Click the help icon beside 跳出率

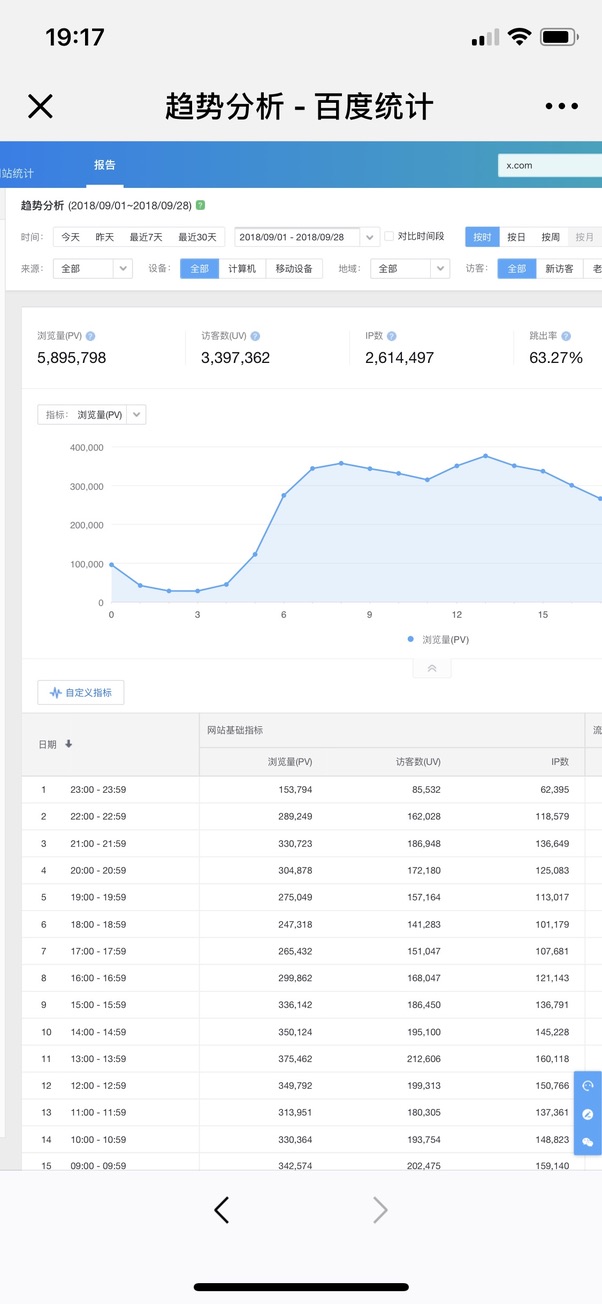[x=566, y=337]
